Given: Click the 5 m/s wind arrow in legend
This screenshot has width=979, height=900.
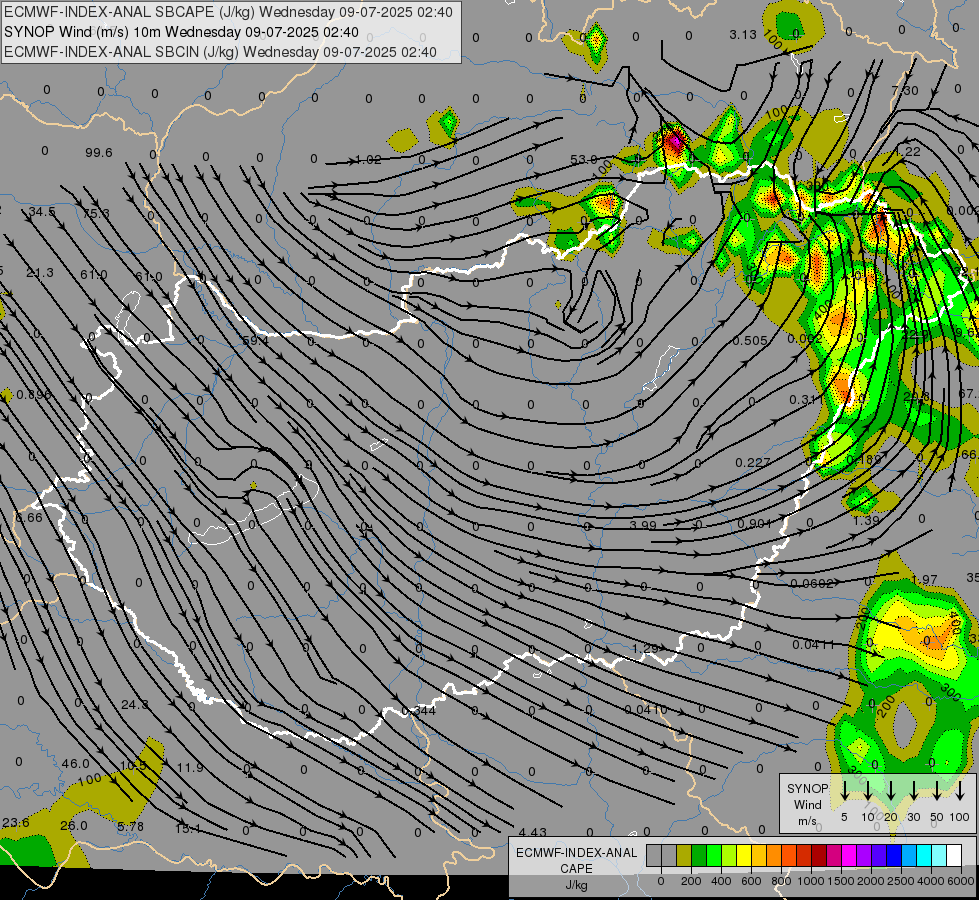Looking at the screenshot, I should pos(844,790).
